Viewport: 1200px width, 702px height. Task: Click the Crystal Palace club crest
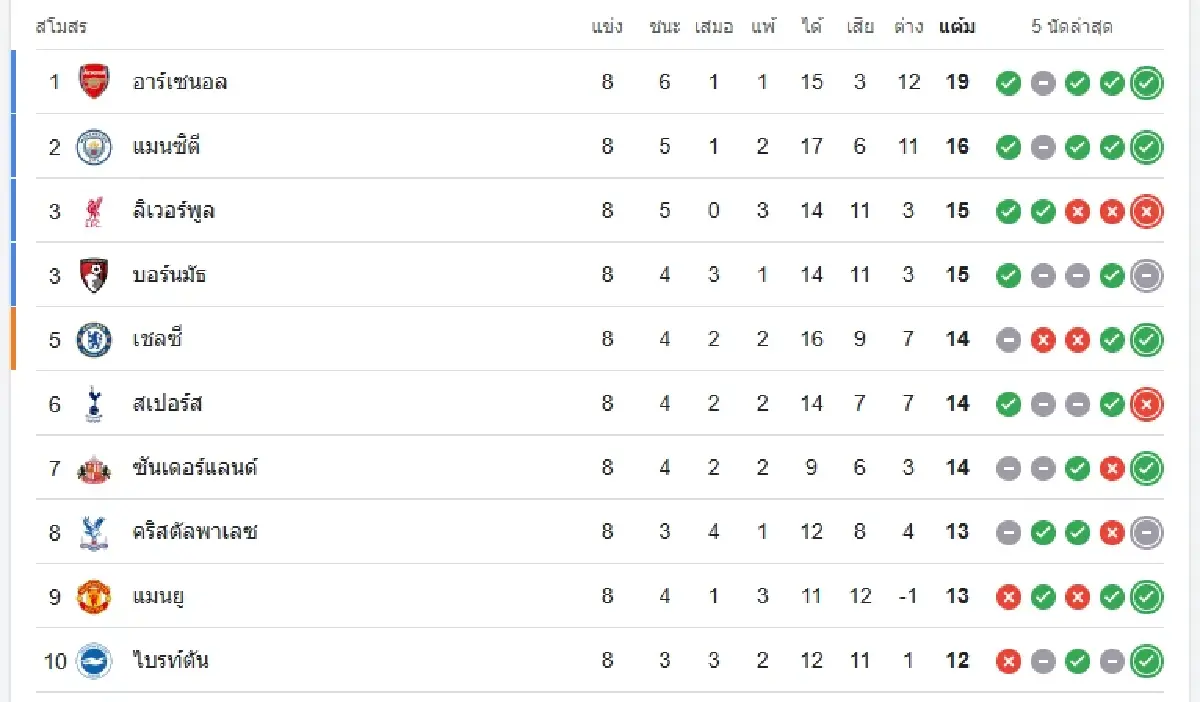pos(95,532)
